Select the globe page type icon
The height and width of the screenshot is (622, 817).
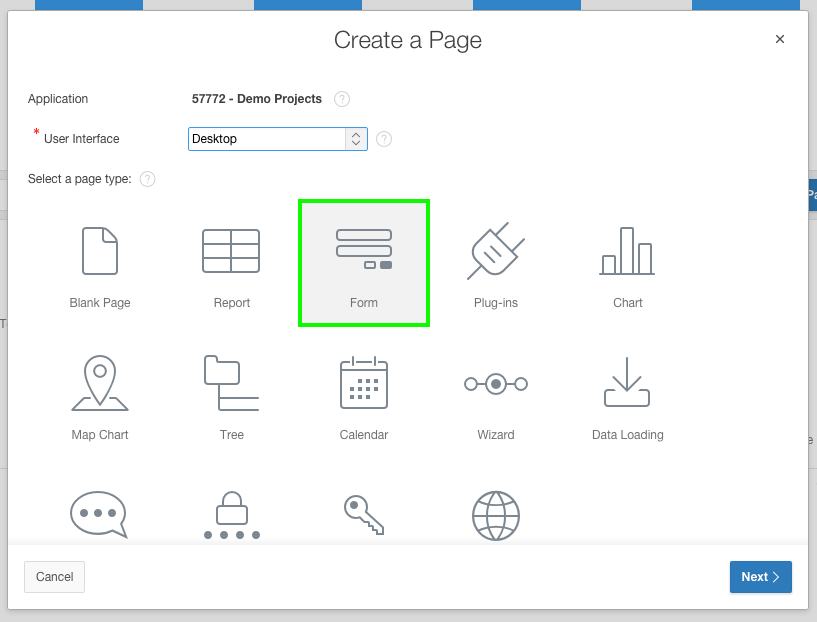[495, 515]
